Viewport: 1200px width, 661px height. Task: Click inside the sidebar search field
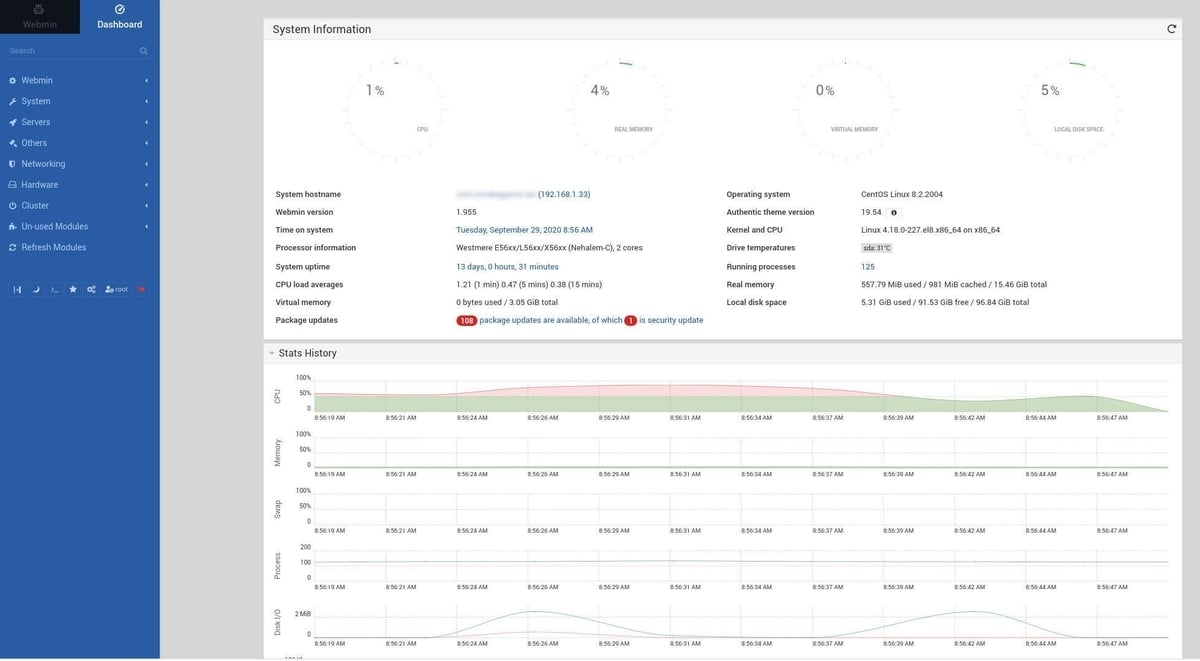point(70,49)
